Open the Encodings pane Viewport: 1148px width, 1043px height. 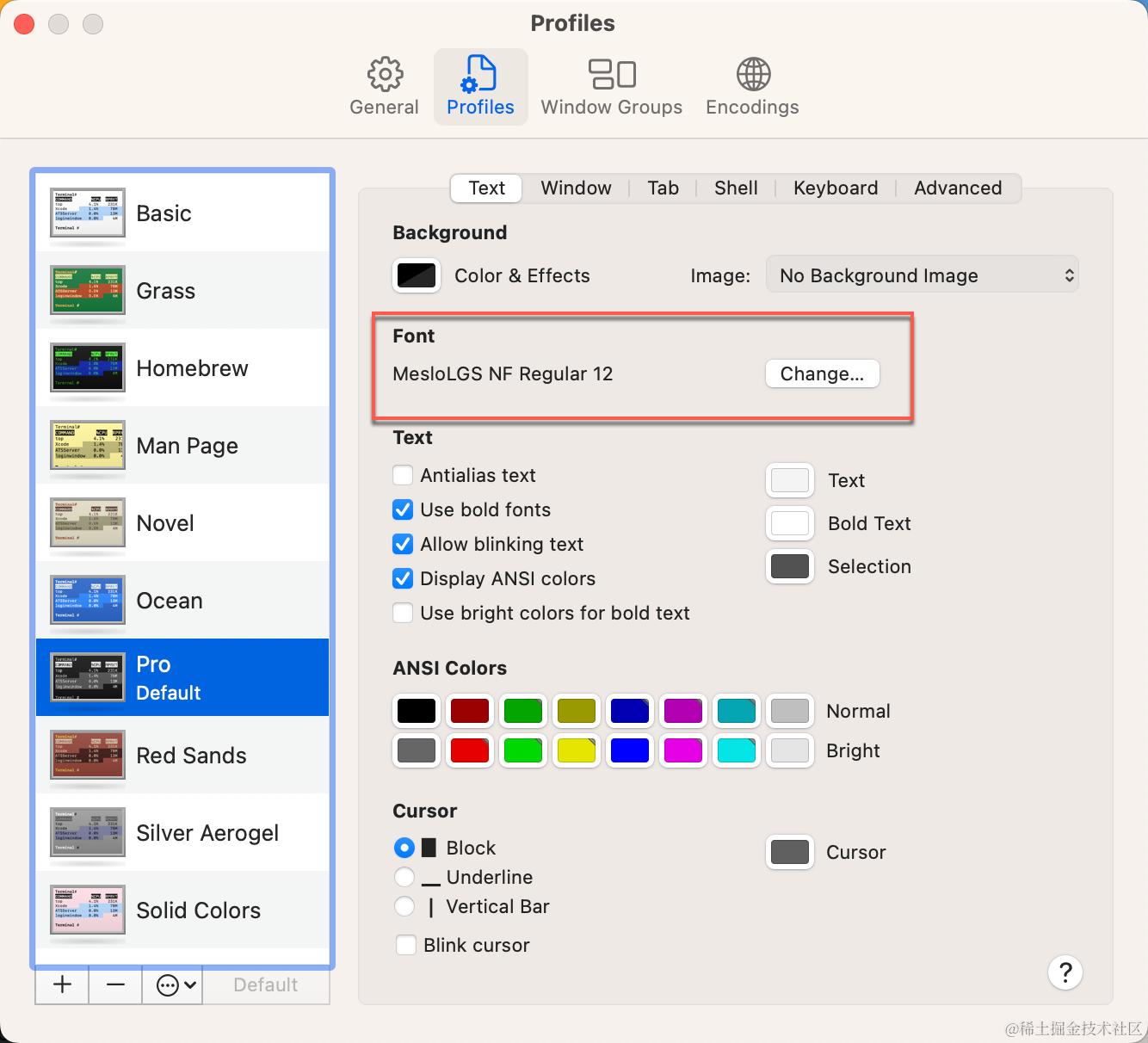(752, 87)
